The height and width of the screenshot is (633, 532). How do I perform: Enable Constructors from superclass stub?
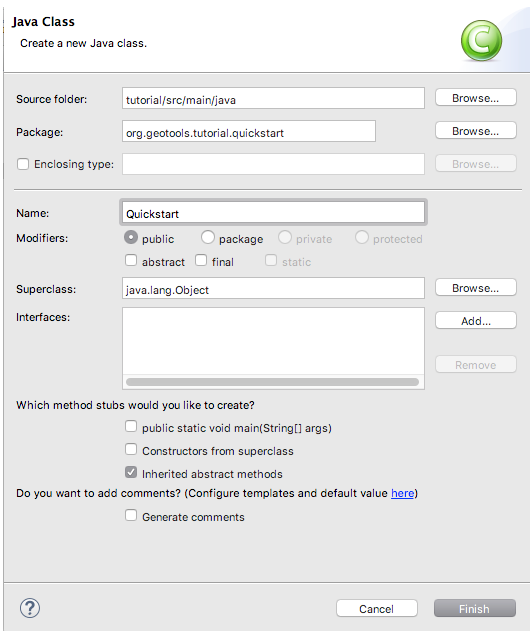(131, 449)
